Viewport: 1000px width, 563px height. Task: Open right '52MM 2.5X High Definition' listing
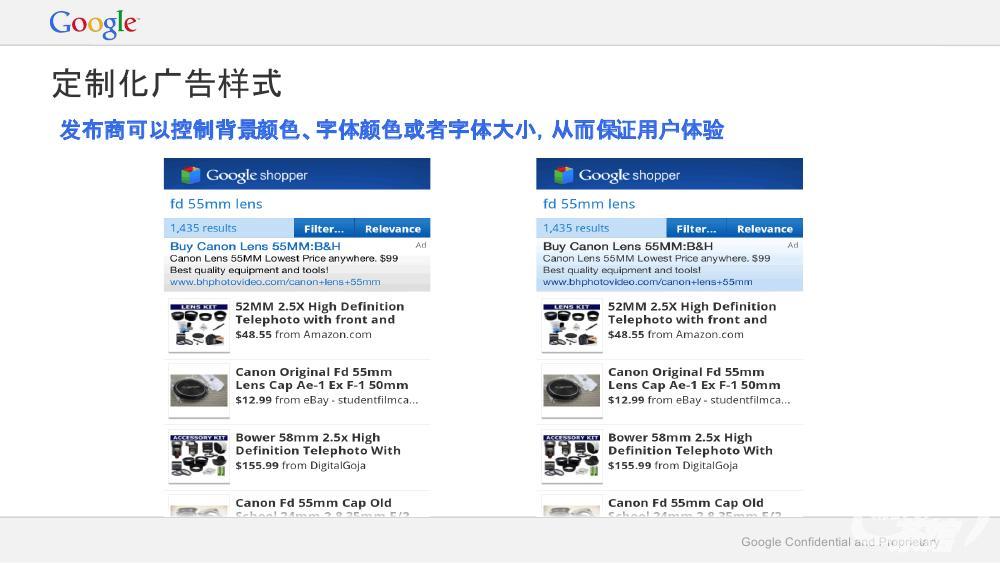(x=691, y=313)
